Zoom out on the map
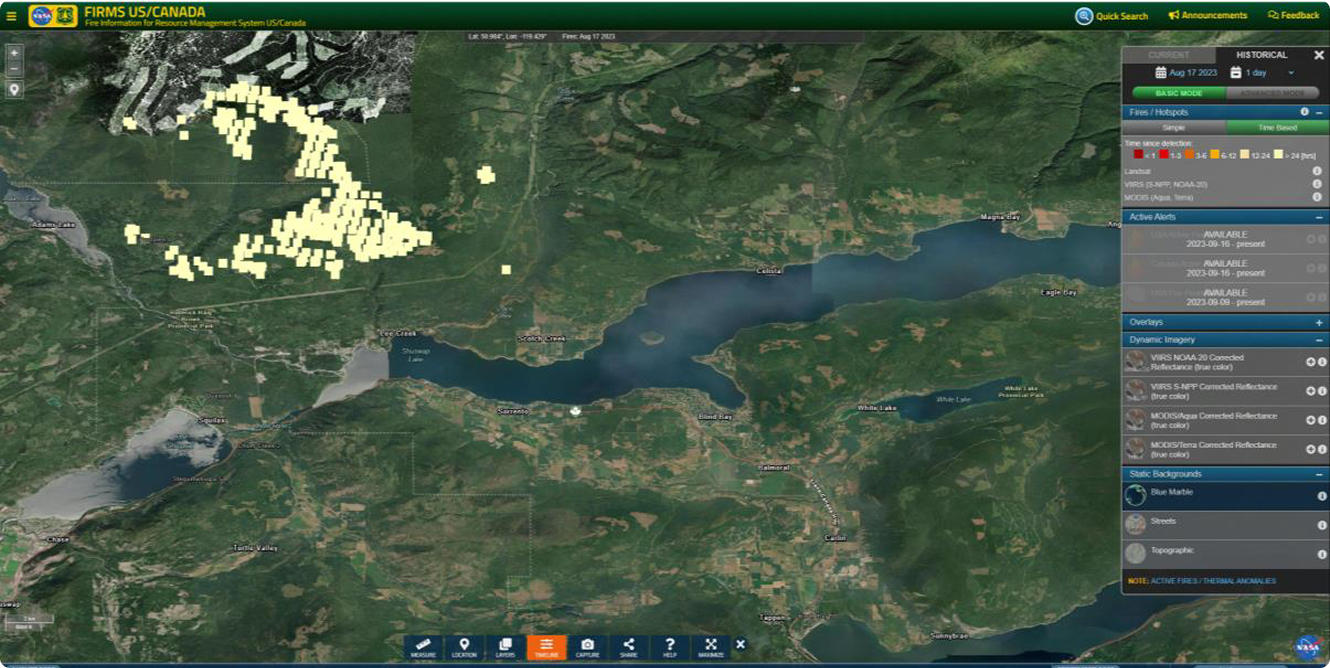This screenshot has width=1330, height=668. [14, 70]
